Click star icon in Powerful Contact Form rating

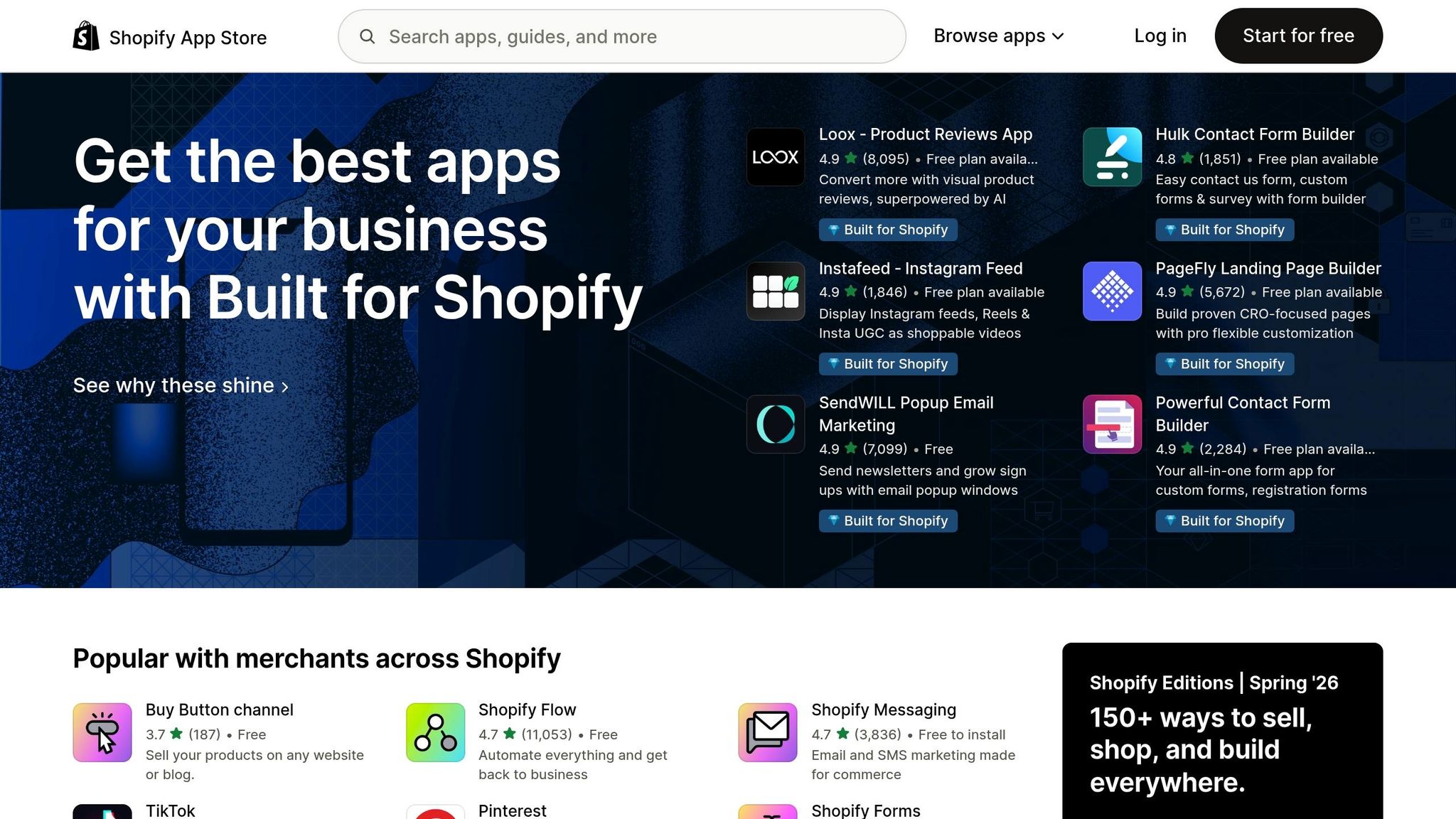1187,449
